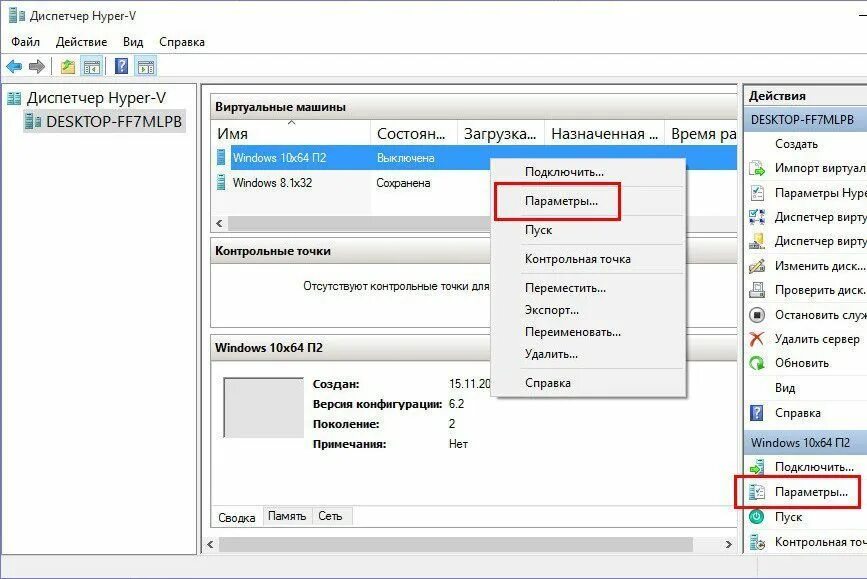Click the back navigation arrow toolbar icon

click(12, 66)
